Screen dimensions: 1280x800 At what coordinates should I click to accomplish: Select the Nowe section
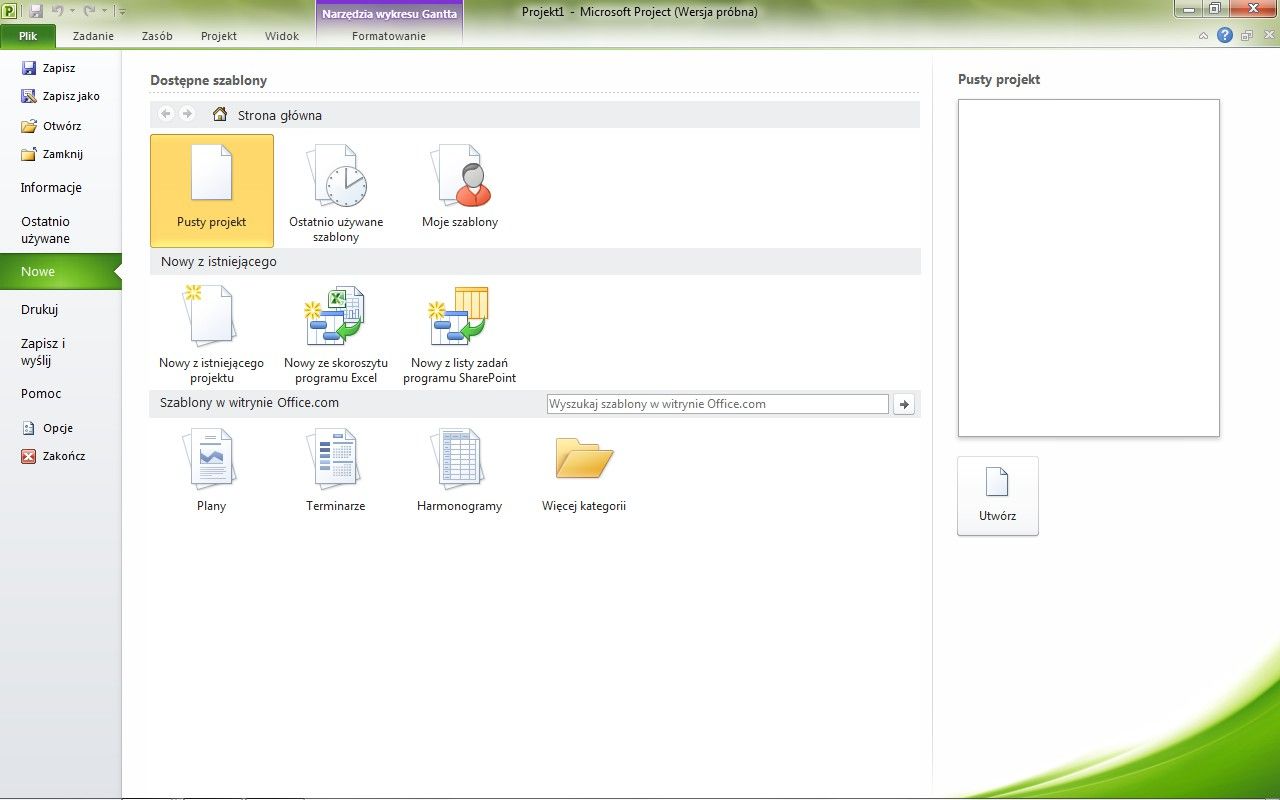click(x=60, y=272)
